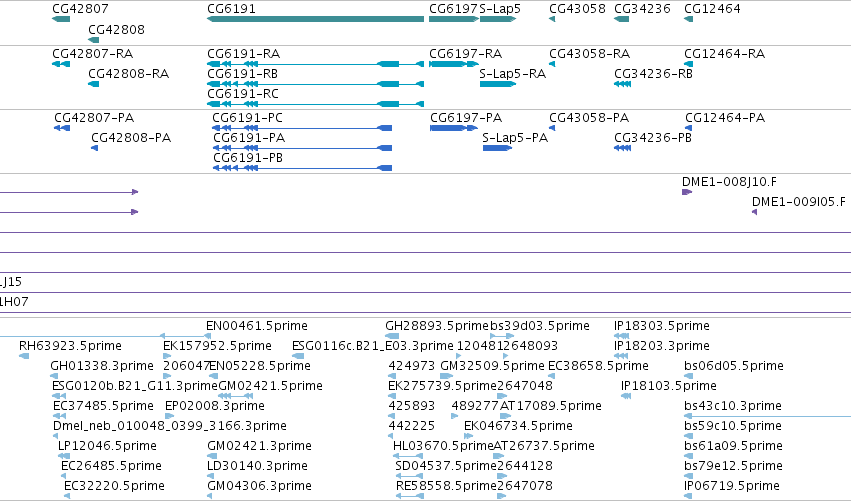Select the DME1-009I05.F clone feature
Viewport: 851px width, 501px height.
click(754, 212)
